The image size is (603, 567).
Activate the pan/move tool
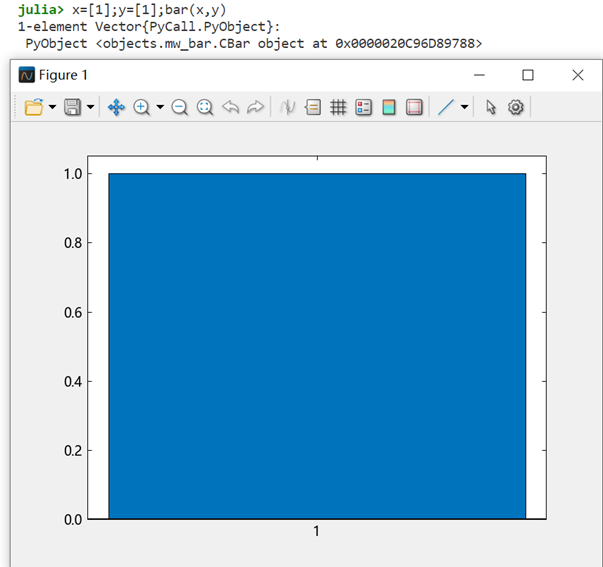[116, 107]
